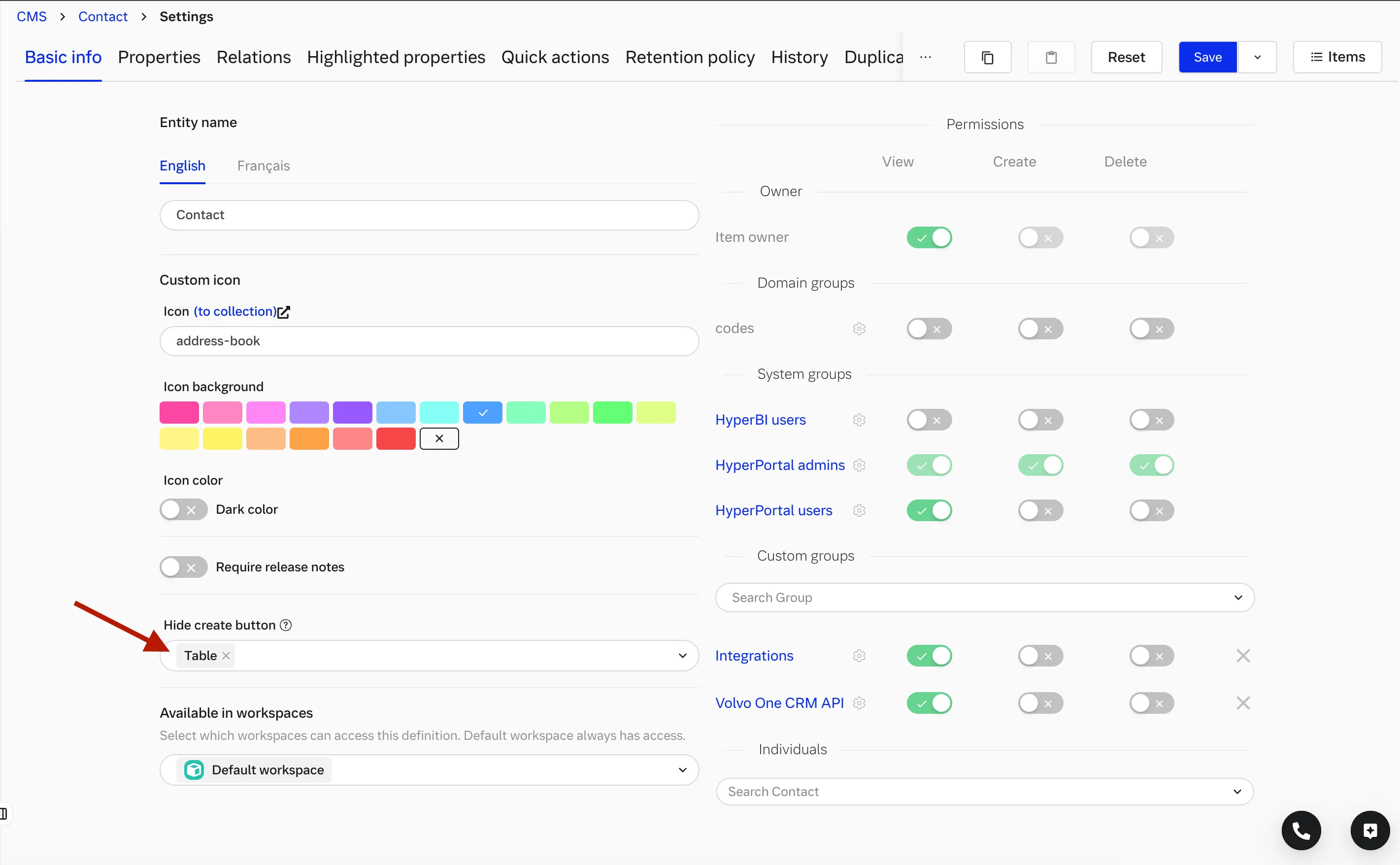Click the Reset button
Viewport: 1400px width, 865px height.
(x=1126, y=57)
